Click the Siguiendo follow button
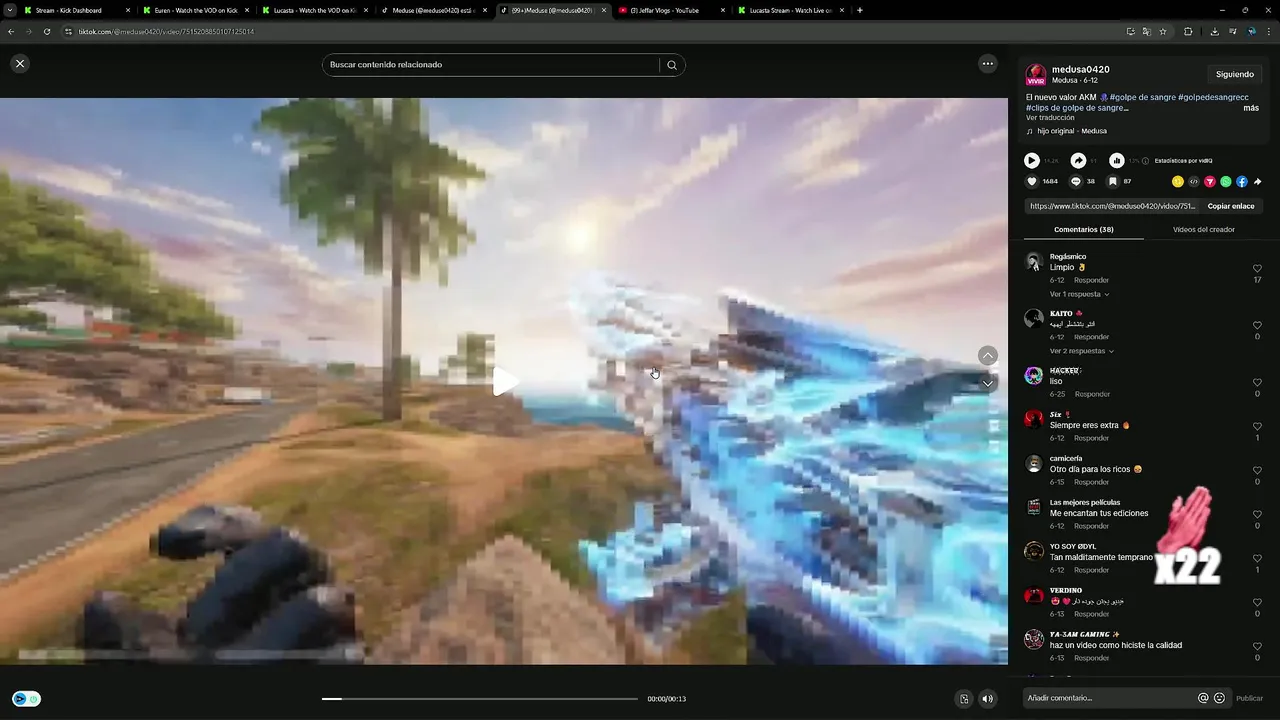The height and width of the screenshot is (720, 1280). pos(1235,74)
